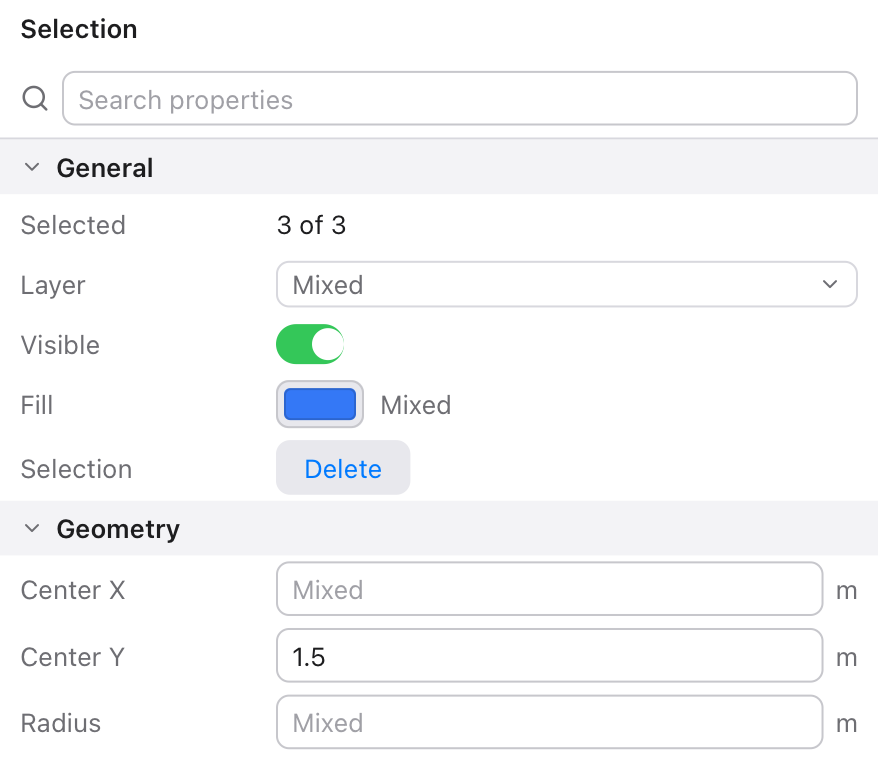The height and width of the screenshot is (770, 878).
Task: Open the Layer Mixed dropdown
Action: pyautogui.click(x=567, y=284)
